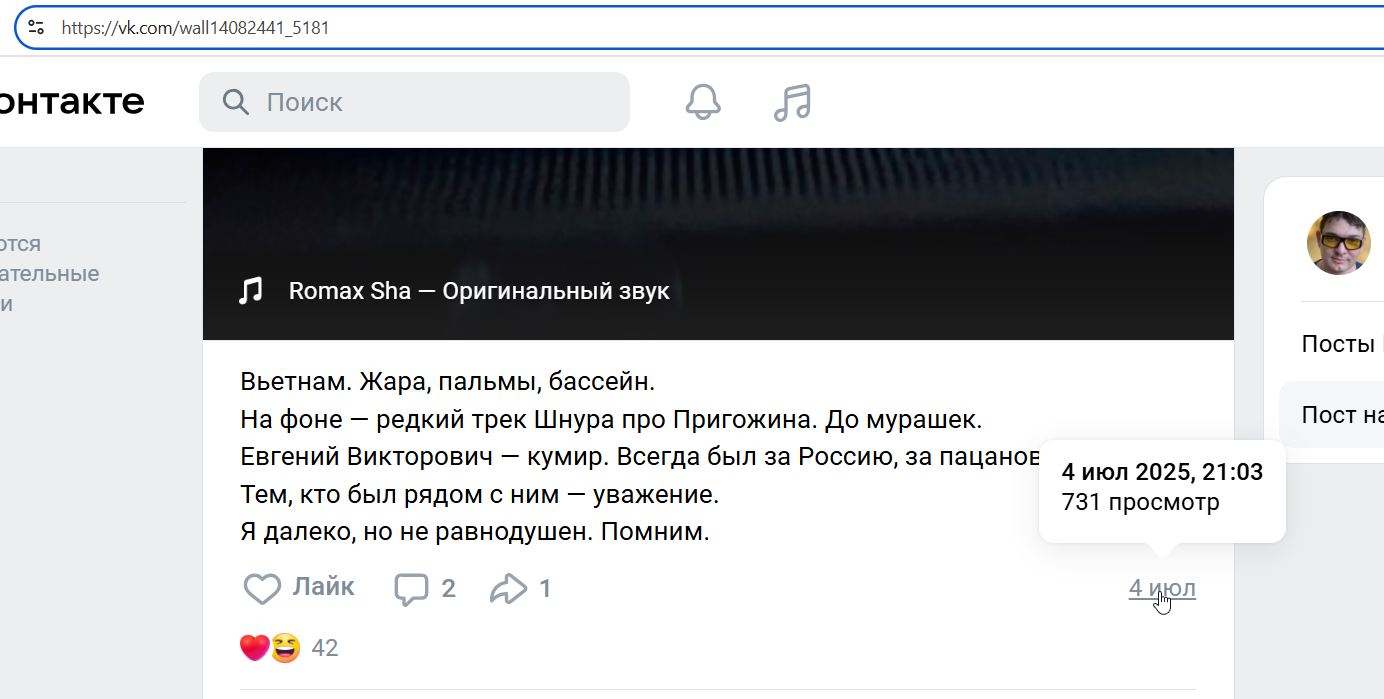Open notifications bell in header
This screenshot has width=1384, height=699.
click(x=703, y=102)
